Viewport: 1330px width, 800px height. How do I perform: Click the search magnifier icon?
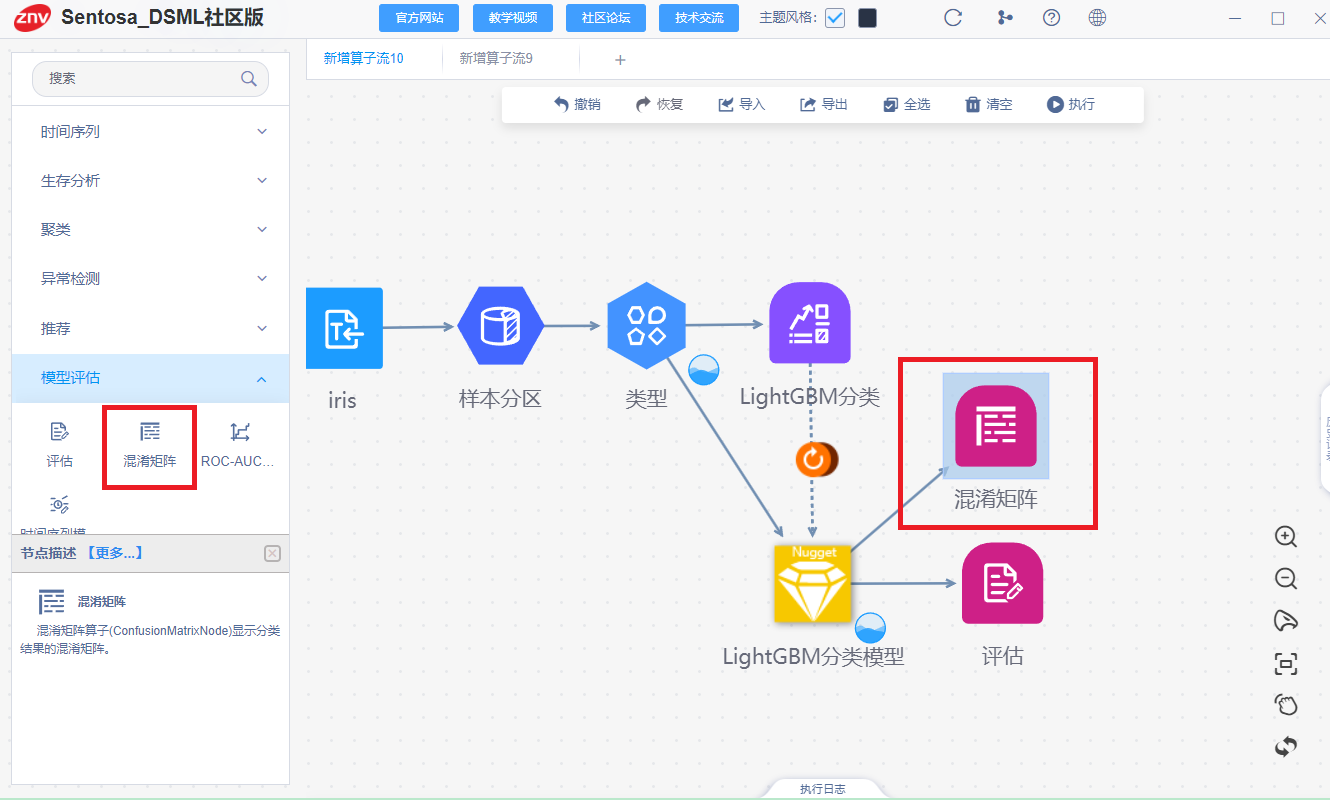pyautogui.click(x=249, y=78)
